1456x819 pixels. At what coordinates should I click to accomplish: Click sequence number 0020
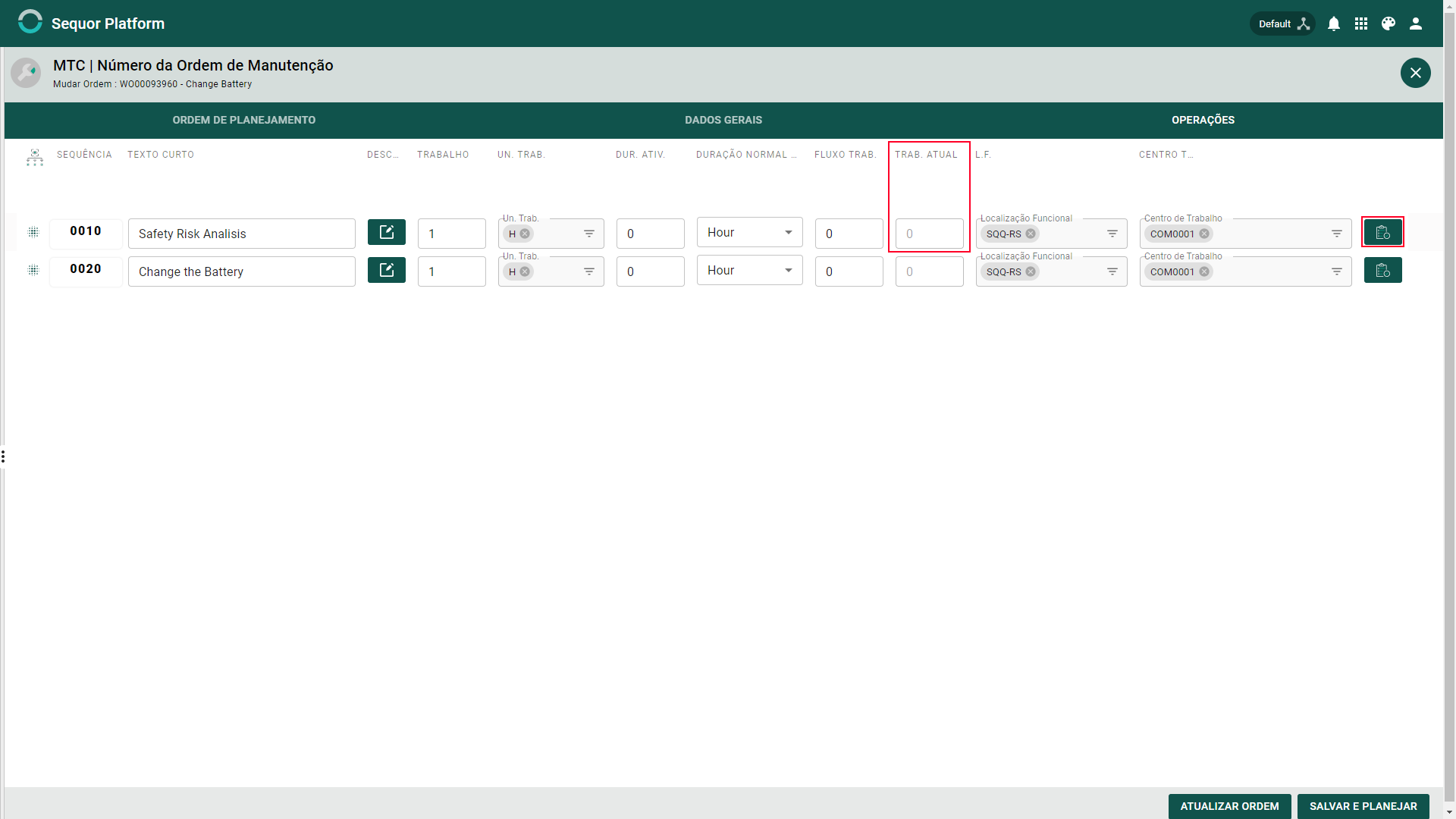pos(86,269)
